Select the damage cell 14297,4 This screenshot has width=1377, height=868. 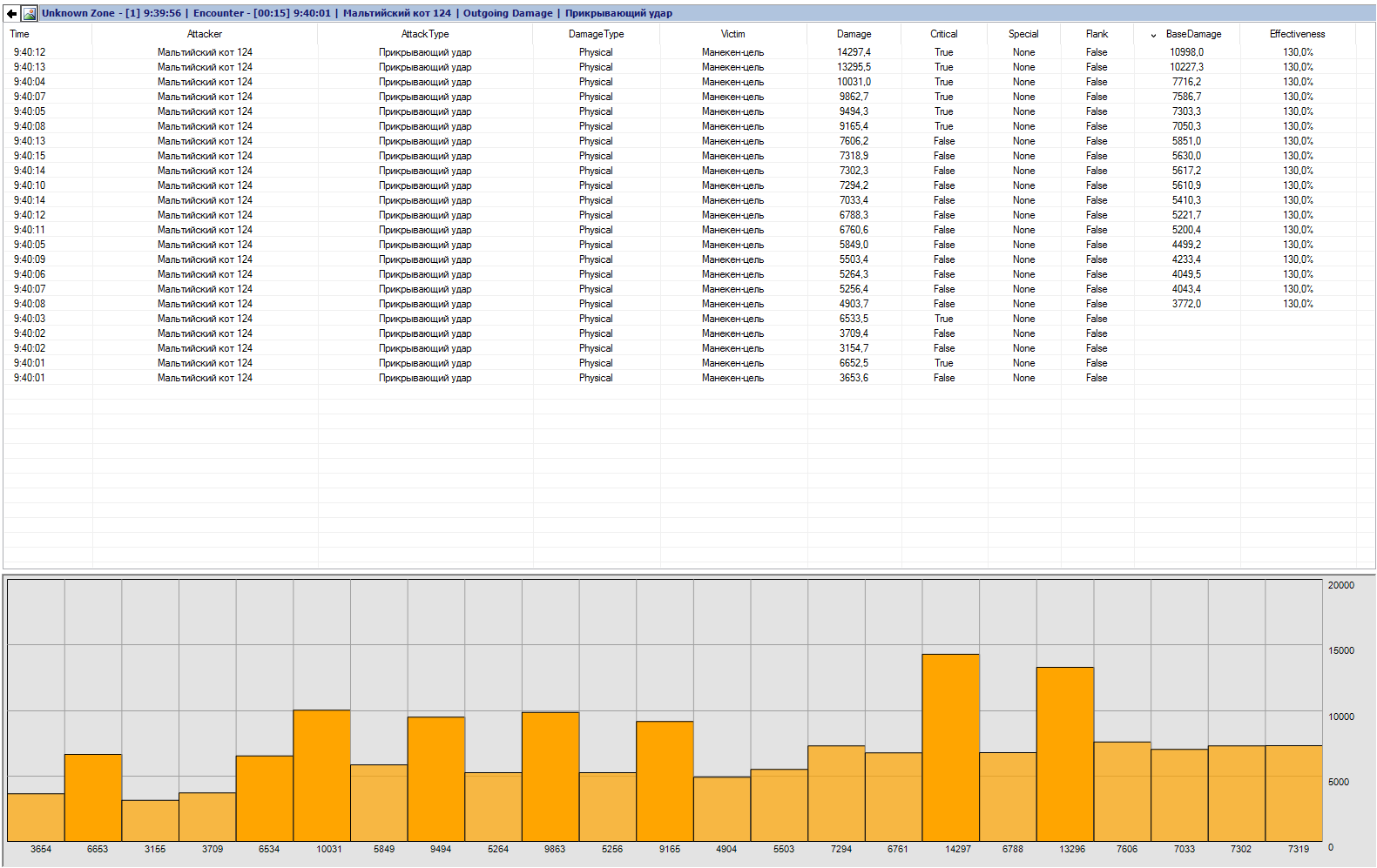(x=854, y=52)
